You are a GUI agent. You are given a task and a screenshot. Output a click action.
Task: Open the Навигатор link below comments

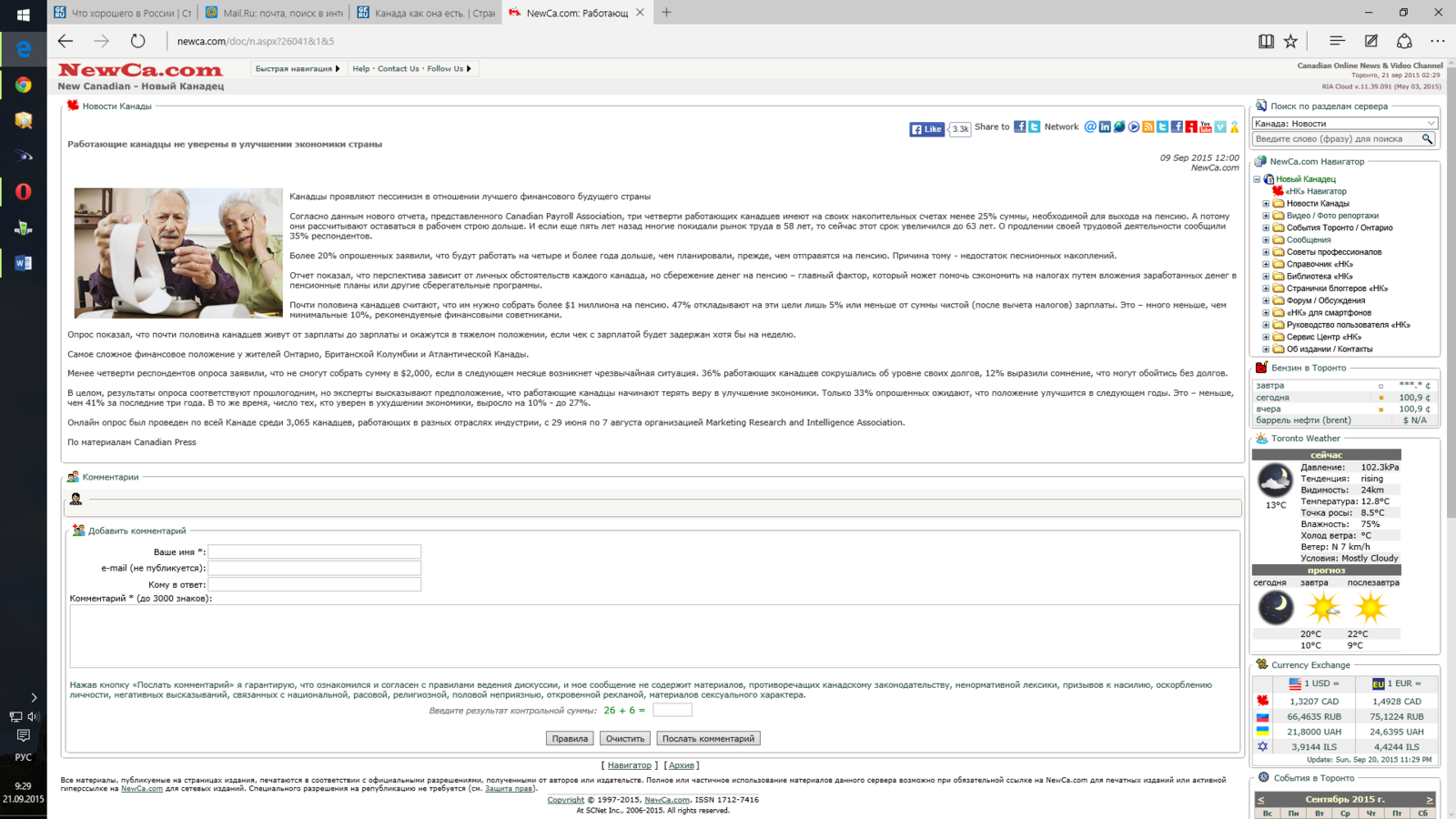[630, 765]
